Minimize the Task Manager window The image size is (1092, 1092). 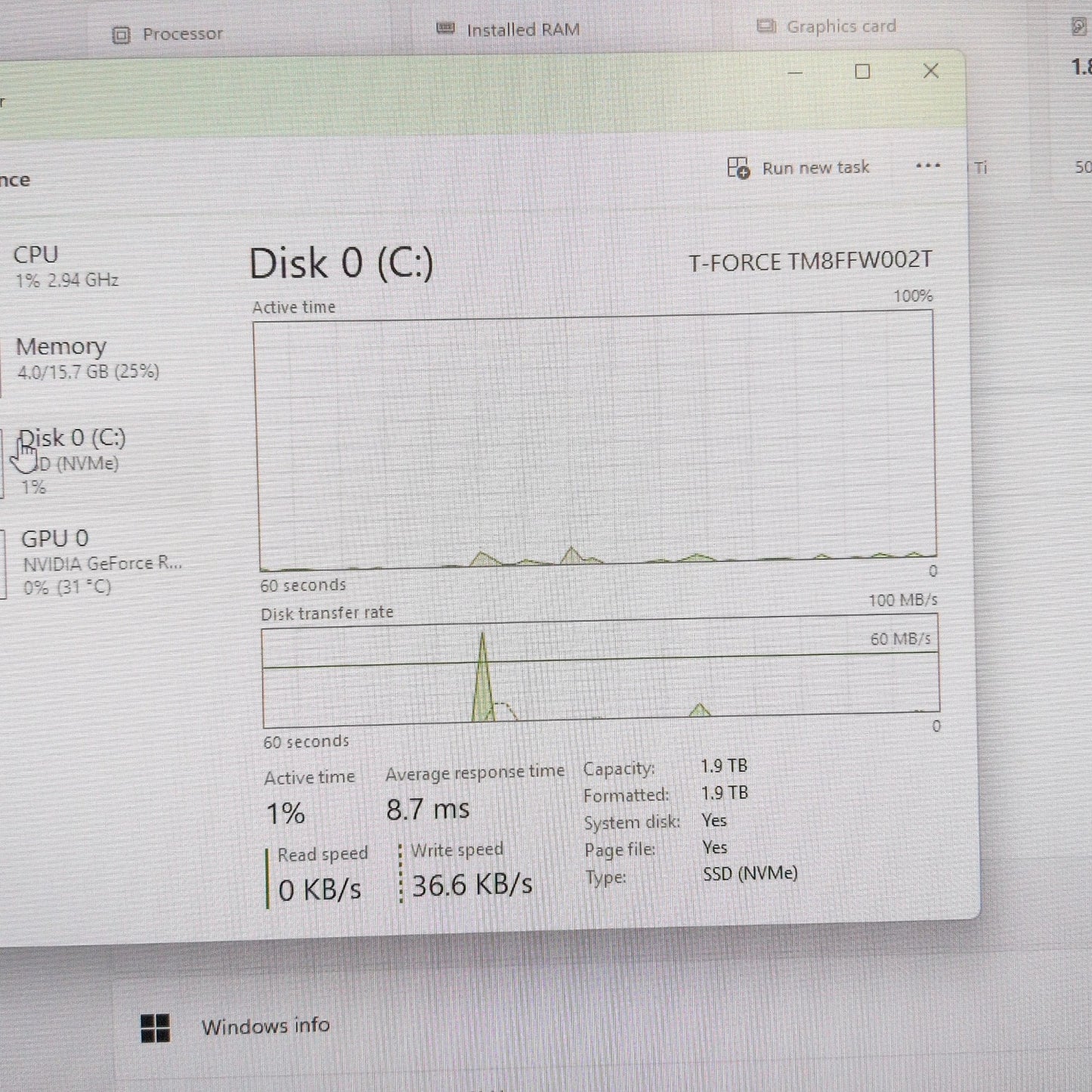[x=795, y=73]
